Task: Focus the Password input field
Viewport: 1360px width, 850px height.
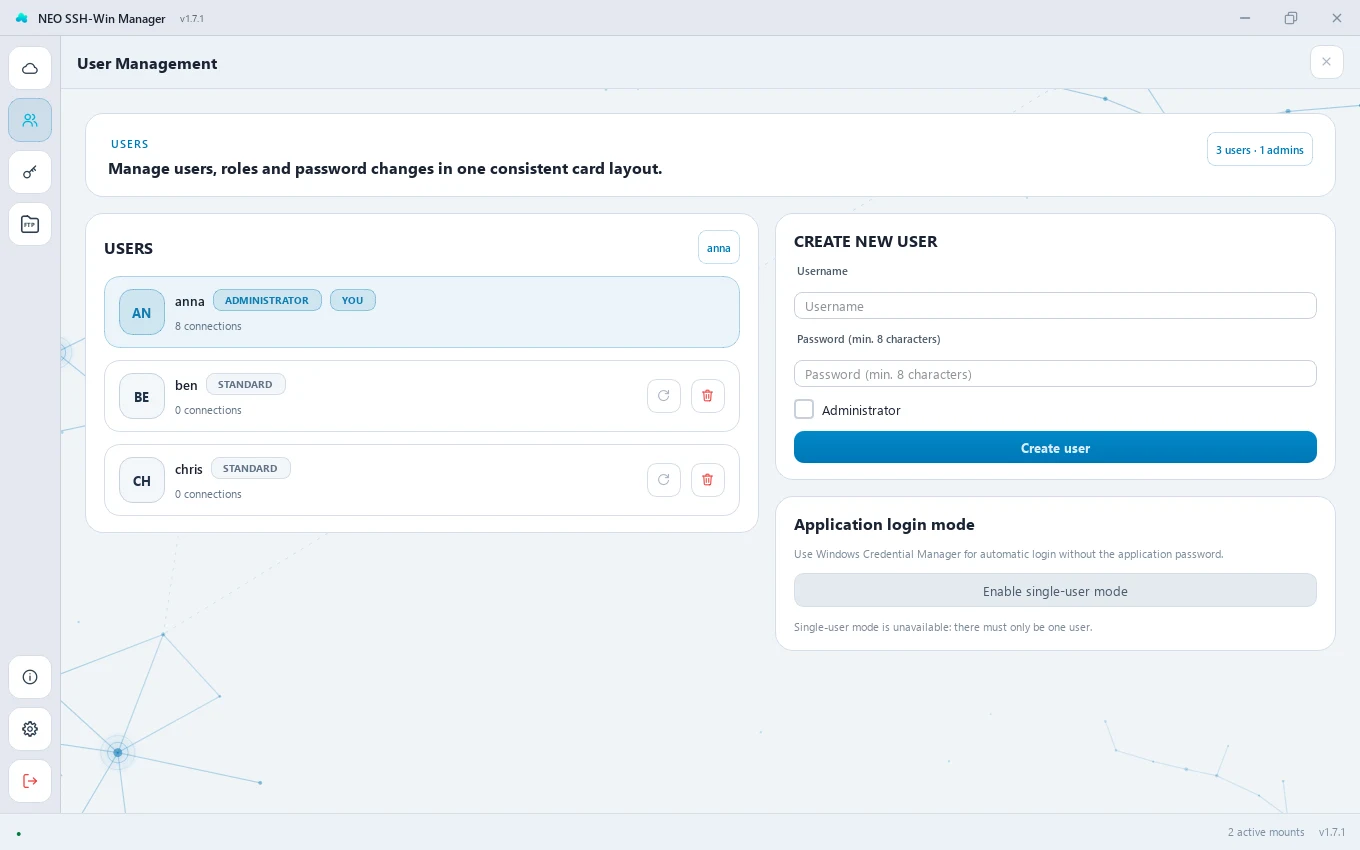Action: [x=1055, y=374]
